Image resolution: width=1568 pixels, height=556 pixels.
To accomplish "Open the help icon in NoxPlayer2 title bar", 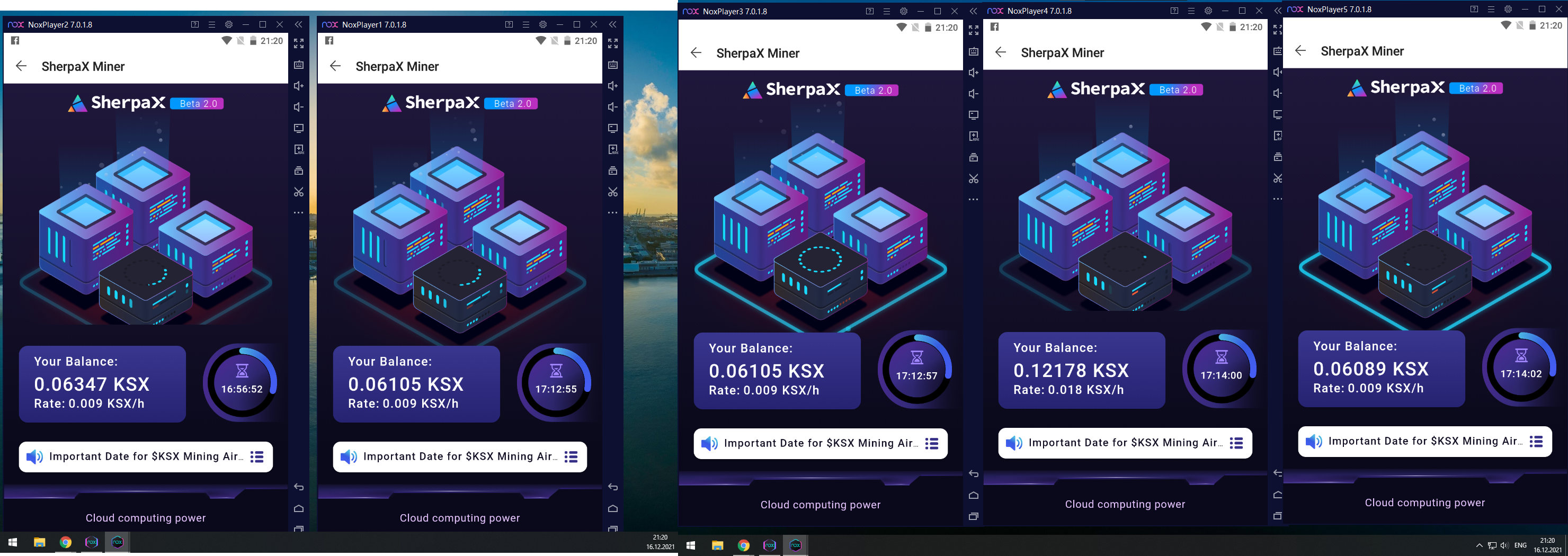I will 195,24.
